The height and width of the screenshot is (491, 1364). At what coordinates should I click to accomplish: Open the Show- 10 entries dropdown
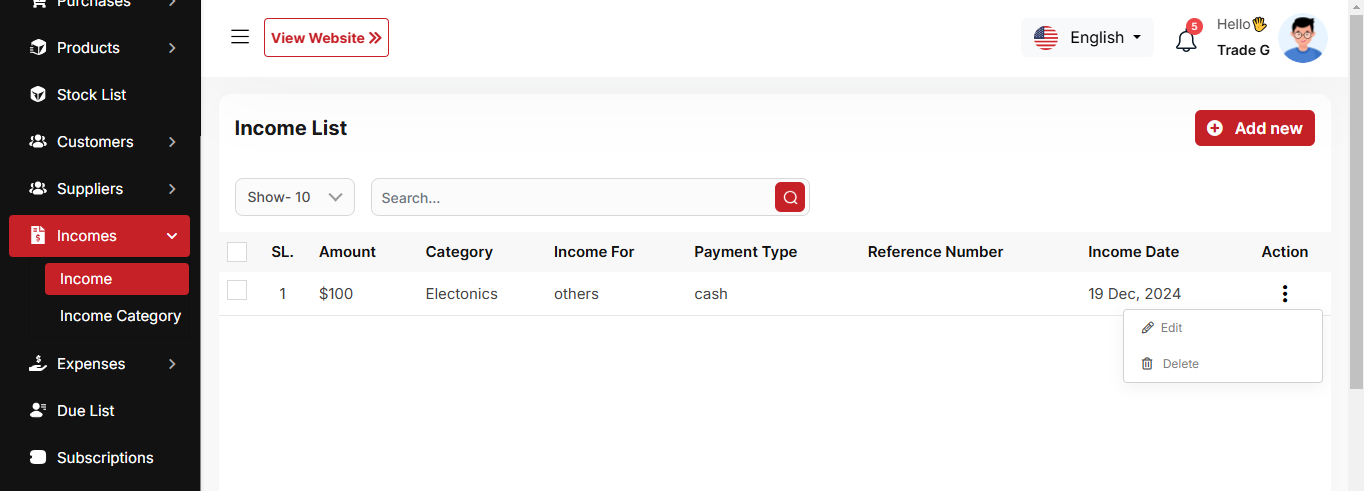pyautogui.click(x=295, y=197)
